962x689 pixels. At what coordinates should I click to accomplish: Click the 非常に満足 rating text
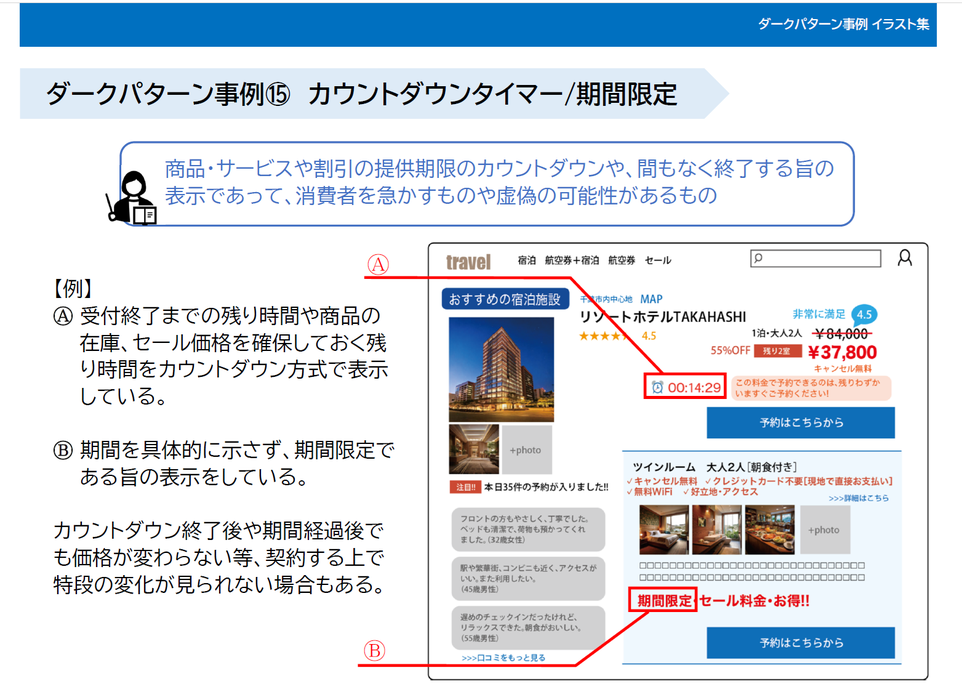tap(818, 314)
